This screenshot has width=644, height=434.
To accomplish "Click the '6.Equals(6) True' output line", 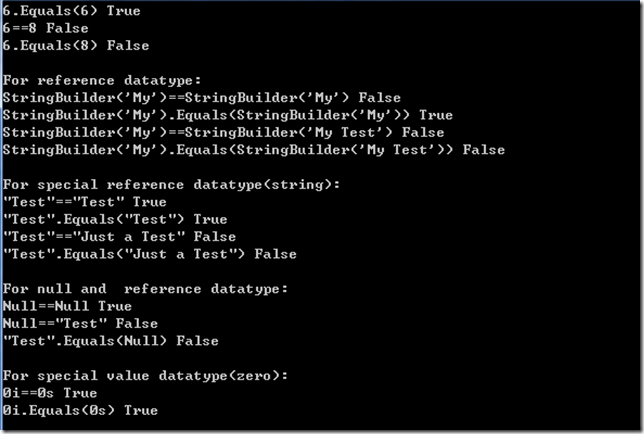I will click(x=71, y=11).
